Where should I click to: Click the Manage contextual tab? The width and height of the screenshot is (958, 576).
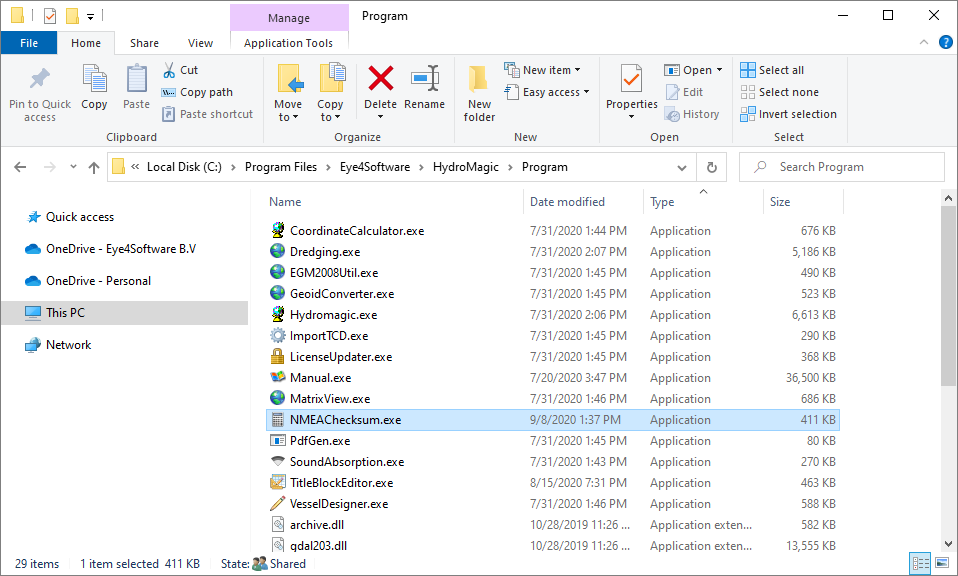tap(289, 18)
